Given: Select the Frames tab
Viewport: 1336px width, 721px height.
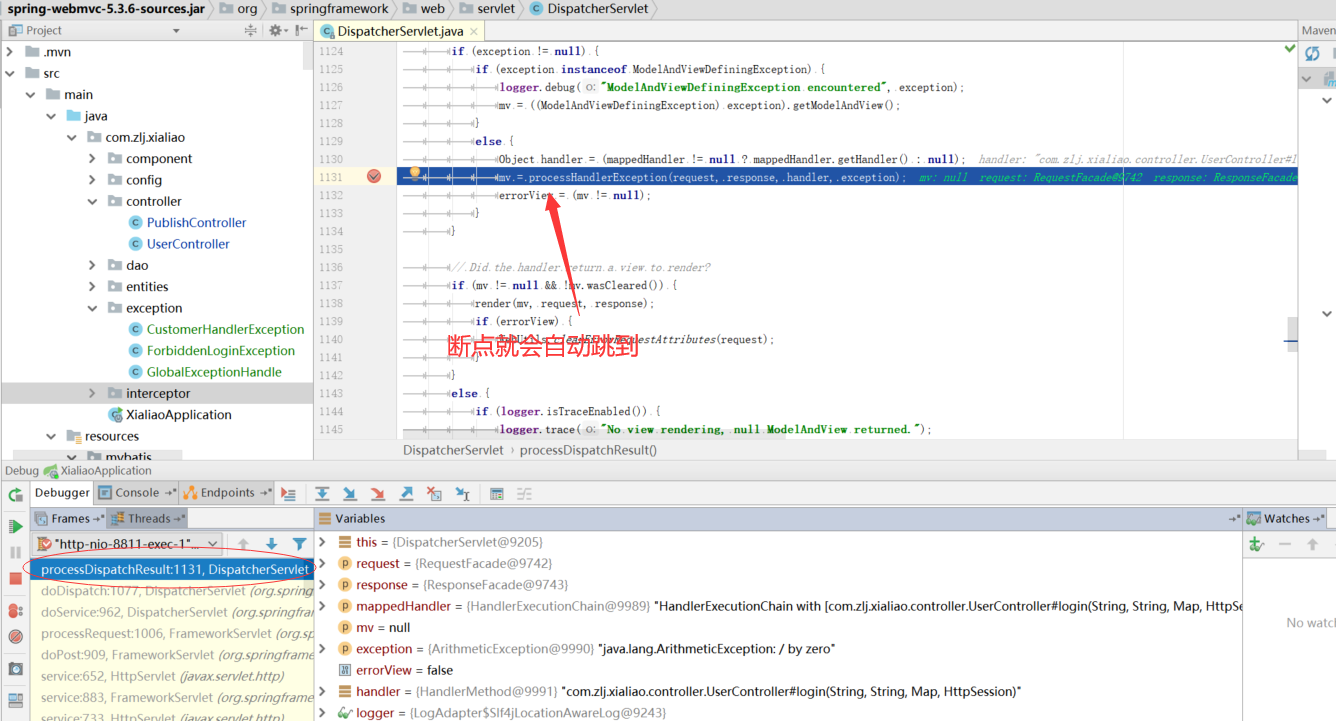Looking at the screenshot, I should (70, 518).
